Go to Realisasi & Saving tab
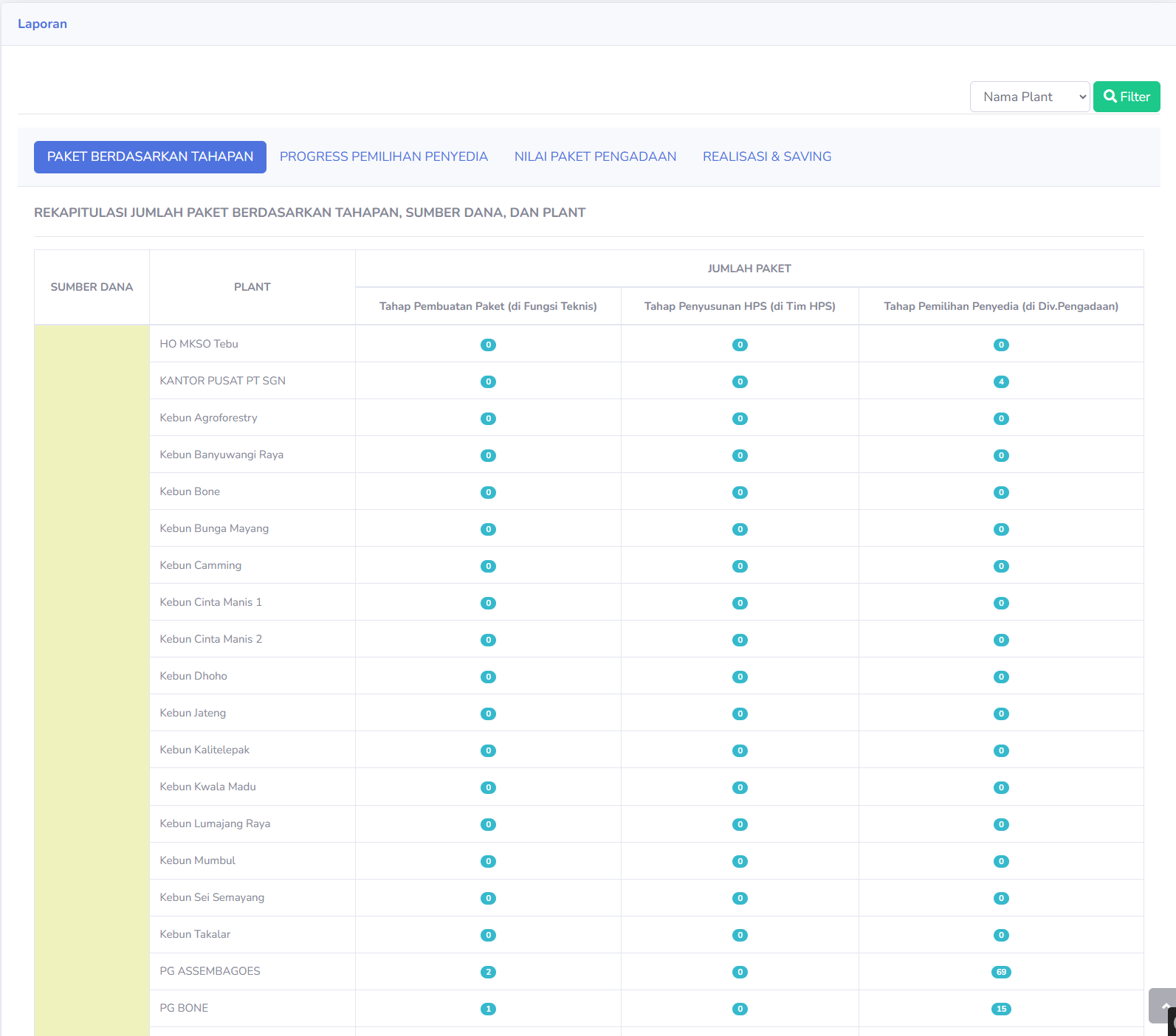 point(766,157)
